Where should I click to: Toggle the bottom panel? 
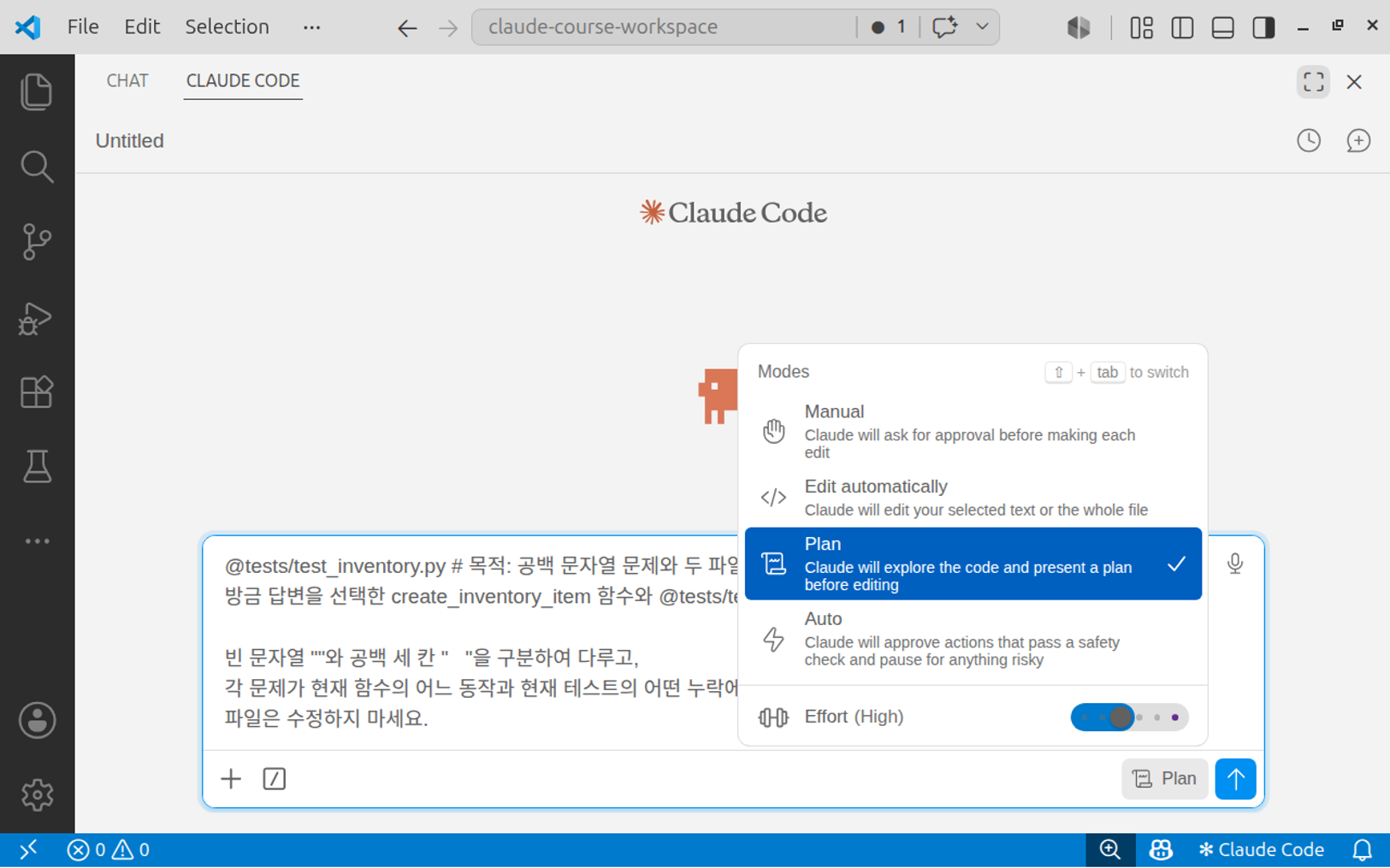point(1223,27)
